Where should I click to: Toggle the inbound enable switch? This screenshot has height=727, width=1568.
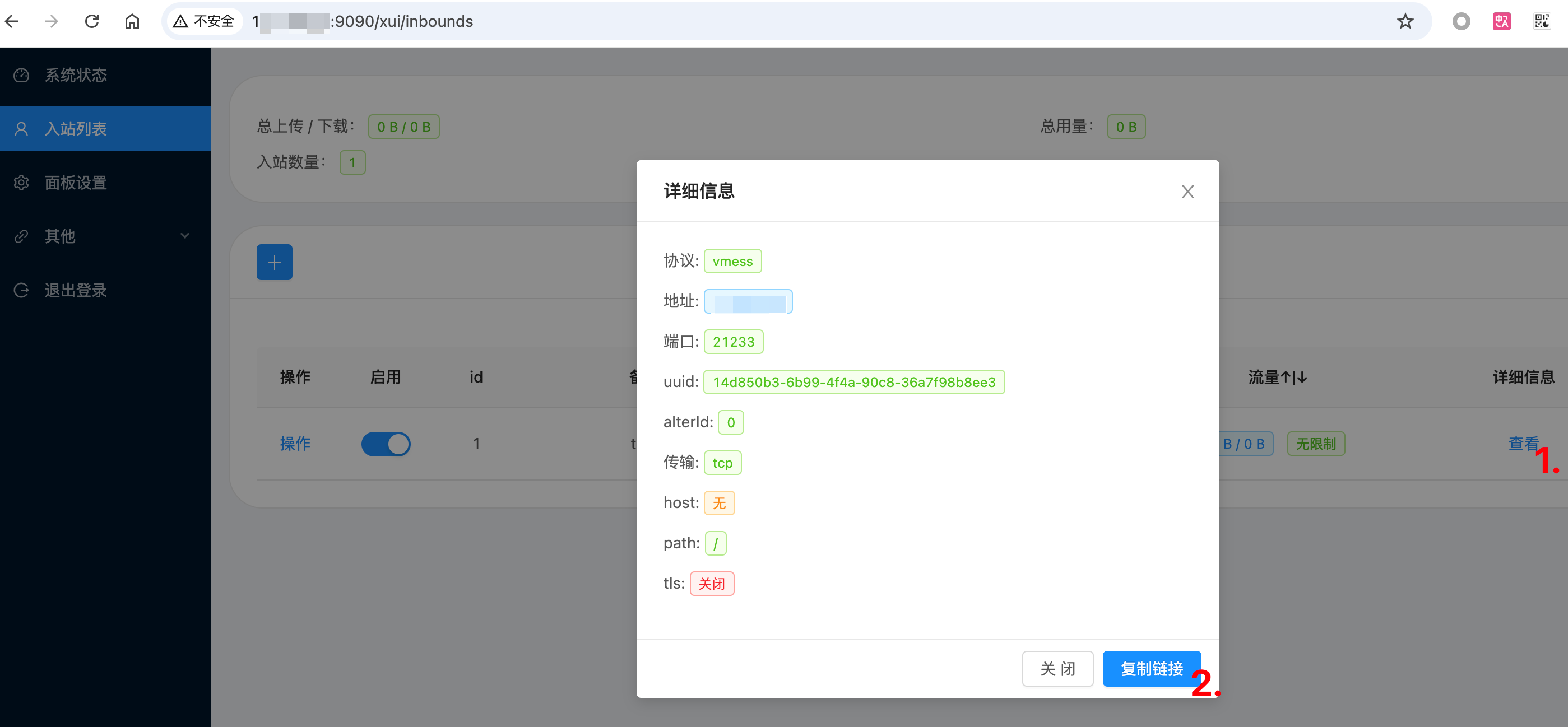386,444
